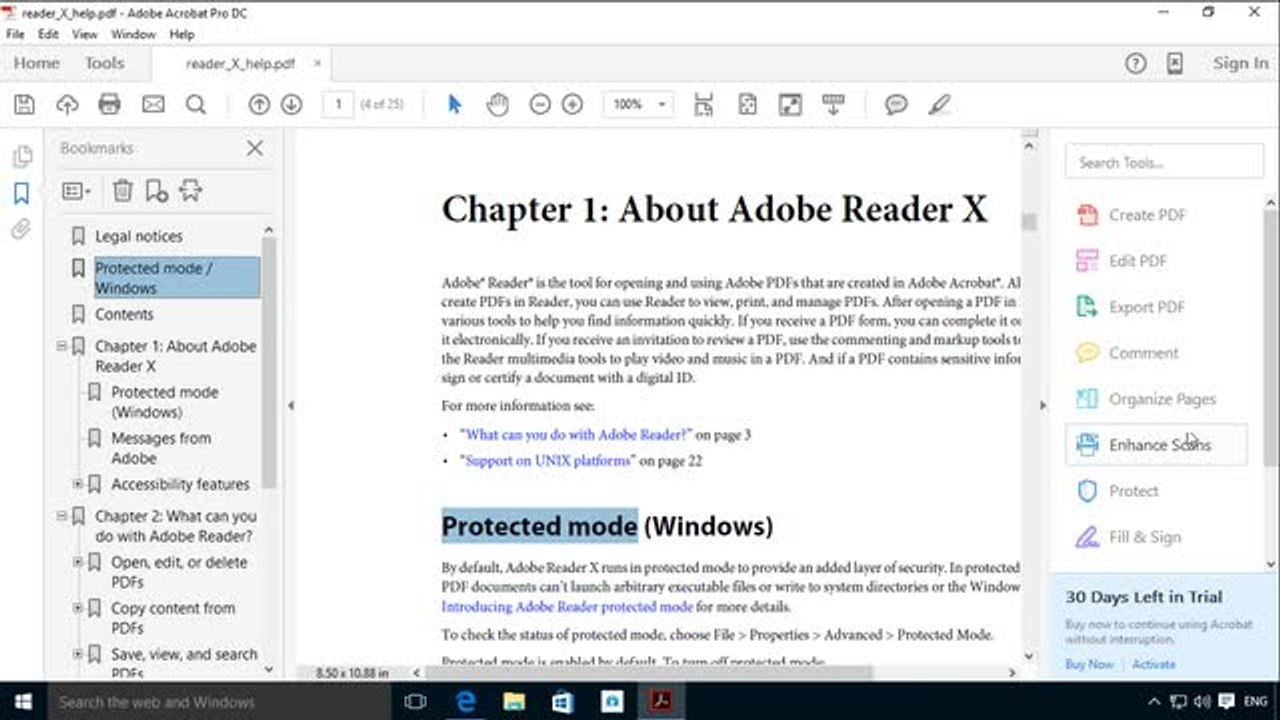Click the Print icon

(109, 104)
